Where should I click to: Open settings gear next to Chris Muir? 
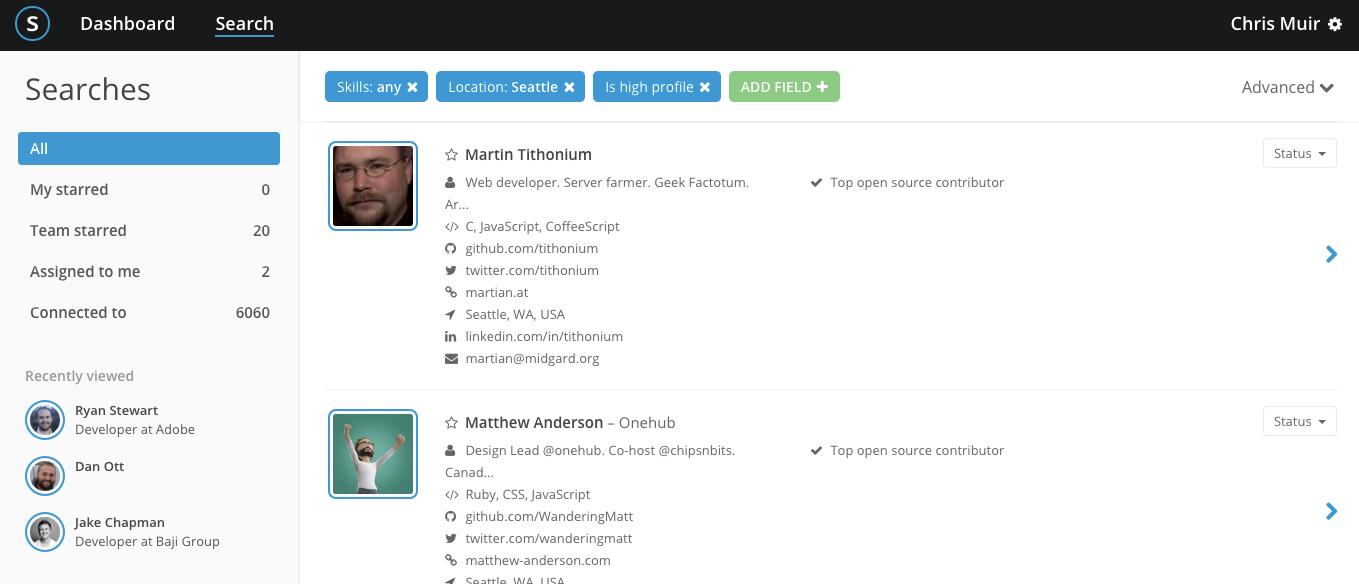pyautogui.click(x=1335, y=24)
